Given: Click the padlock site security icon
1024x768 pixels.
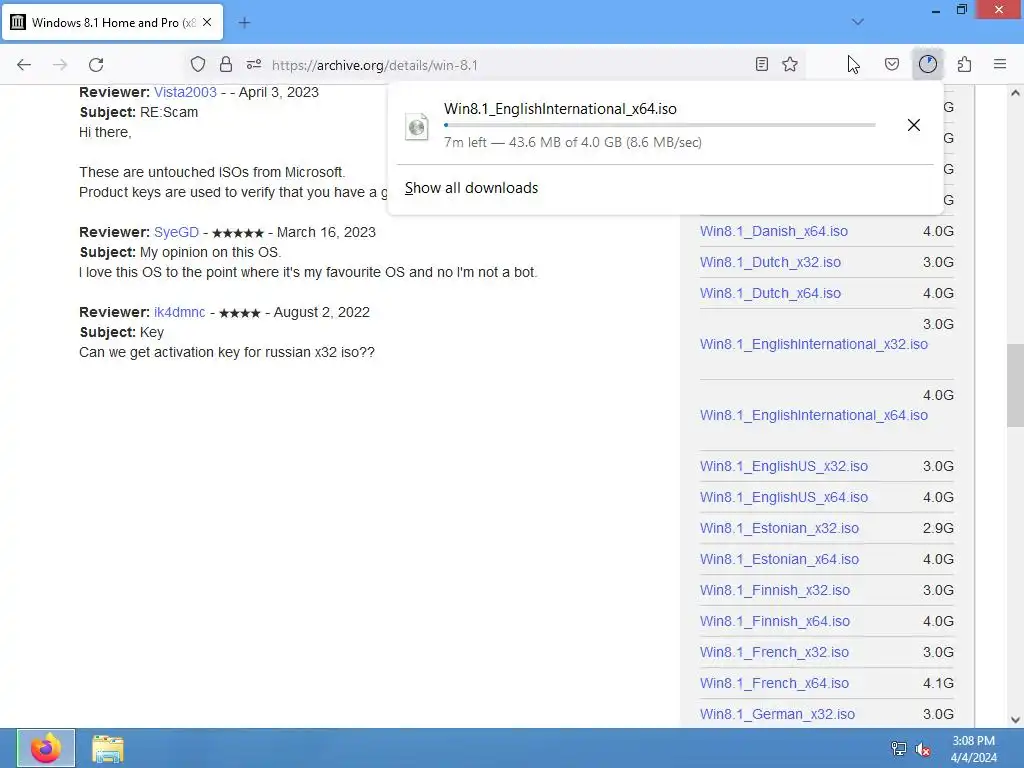Looking at the screenshot, I should (x=226, y=65).
